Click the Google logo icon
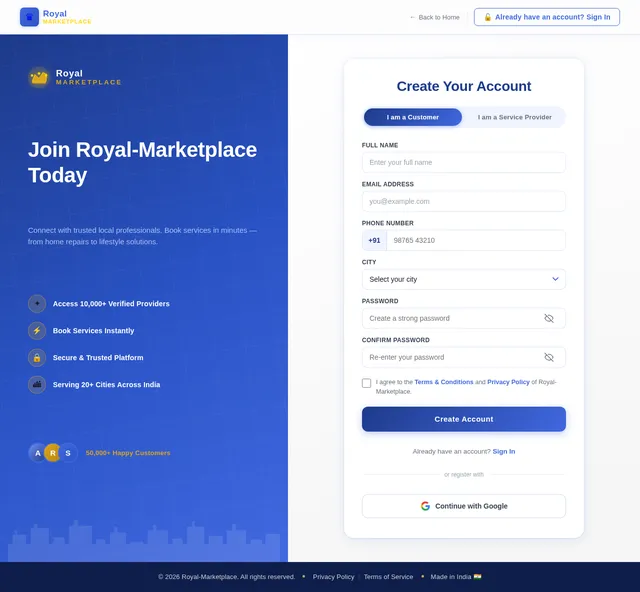This screenshot has height=592, width=640. [425, 506]
